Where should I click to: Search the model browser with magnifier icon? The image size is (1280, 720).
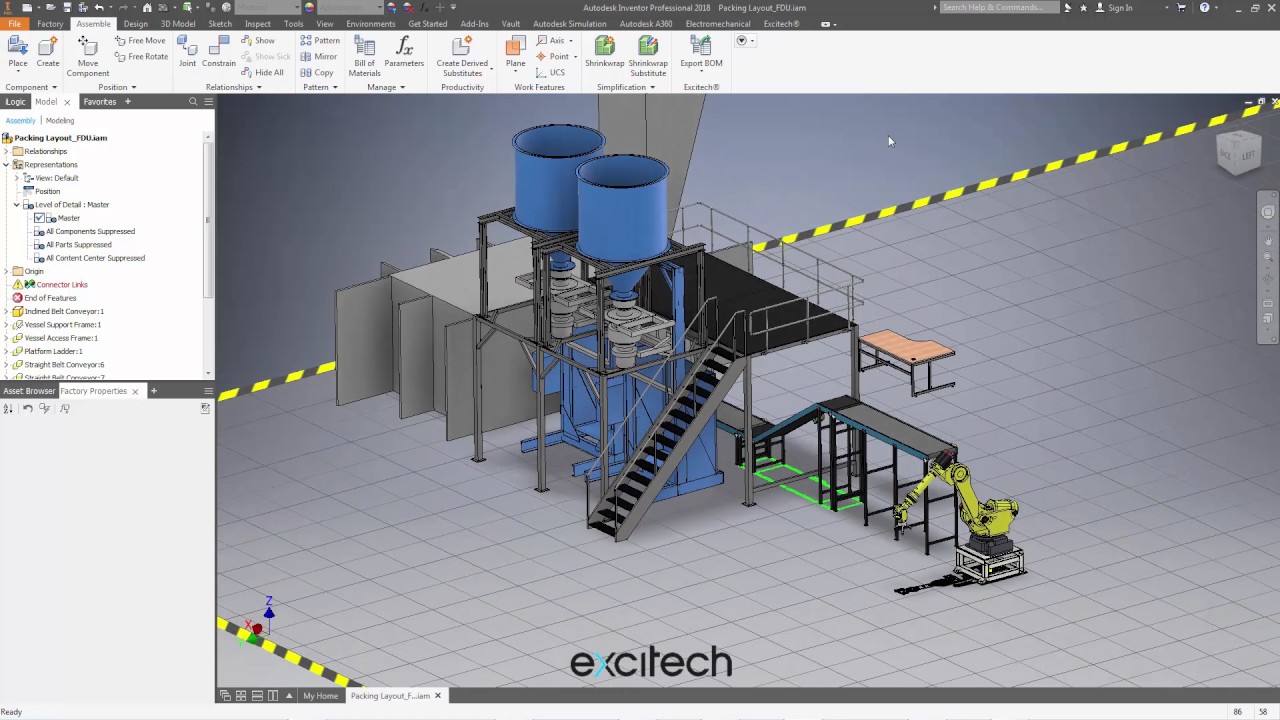click(193, 102)
